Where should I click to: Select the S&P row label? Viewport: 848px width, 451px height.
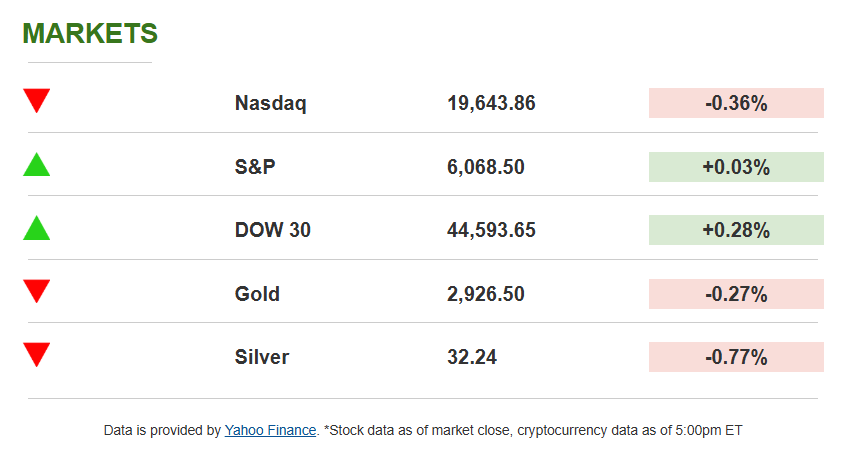click(x=255, y=167)
